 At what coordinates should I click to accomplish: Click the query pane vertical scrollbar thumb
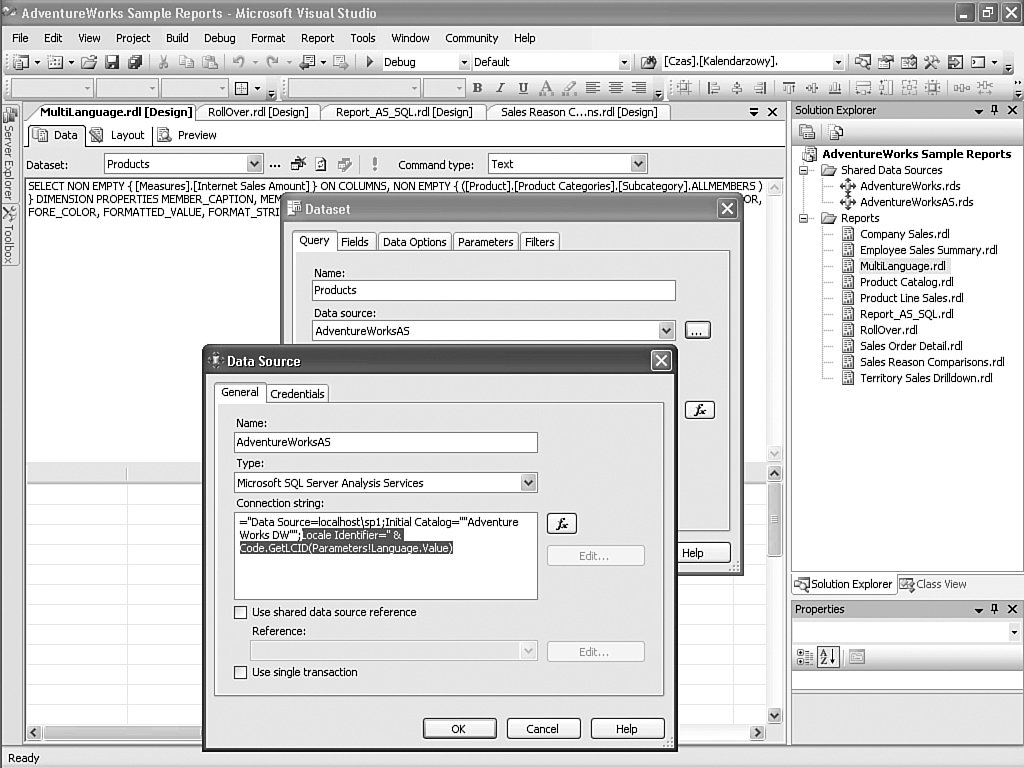tap(775, 519)
